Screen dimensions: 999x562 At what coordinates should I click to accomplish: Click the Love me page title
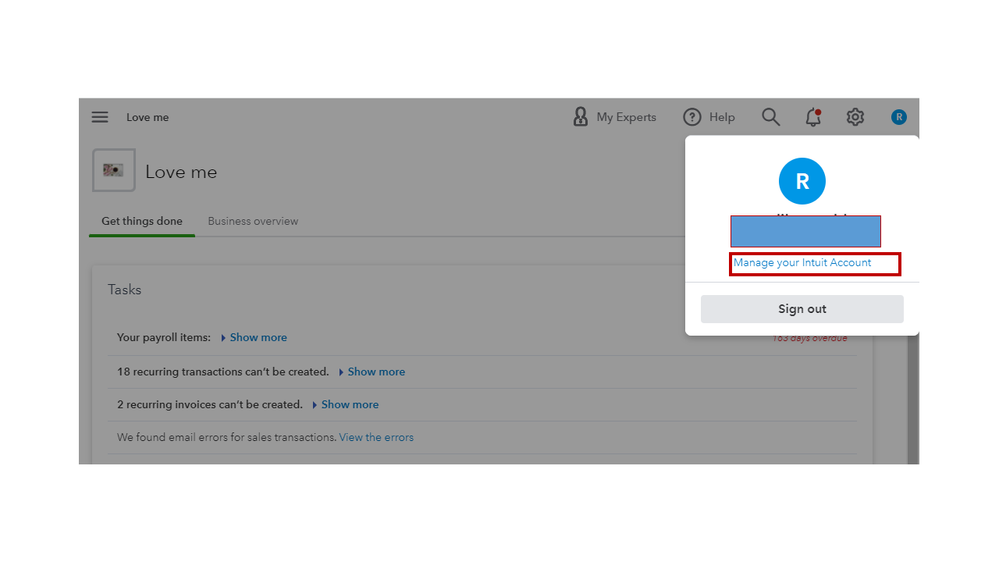click(x=181, y=172)
